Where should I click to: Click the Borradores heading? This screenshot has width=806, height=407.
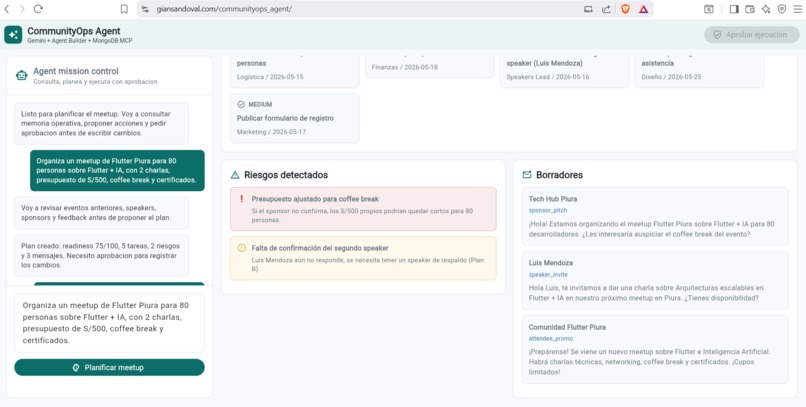tap(559, 175)
